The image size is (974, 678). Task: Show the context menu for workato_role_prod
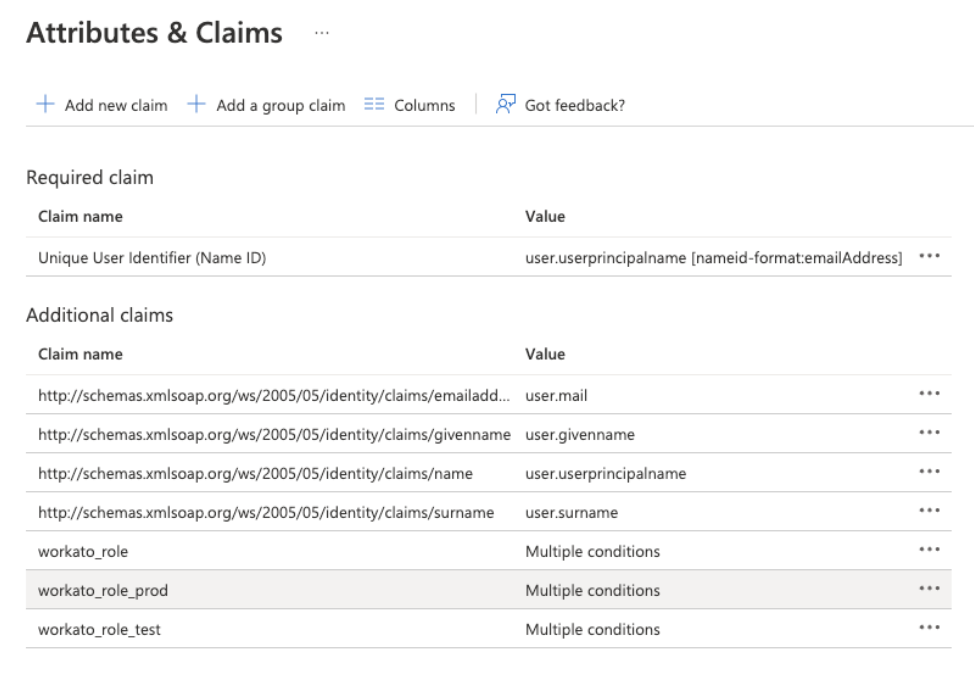(929, 589)
